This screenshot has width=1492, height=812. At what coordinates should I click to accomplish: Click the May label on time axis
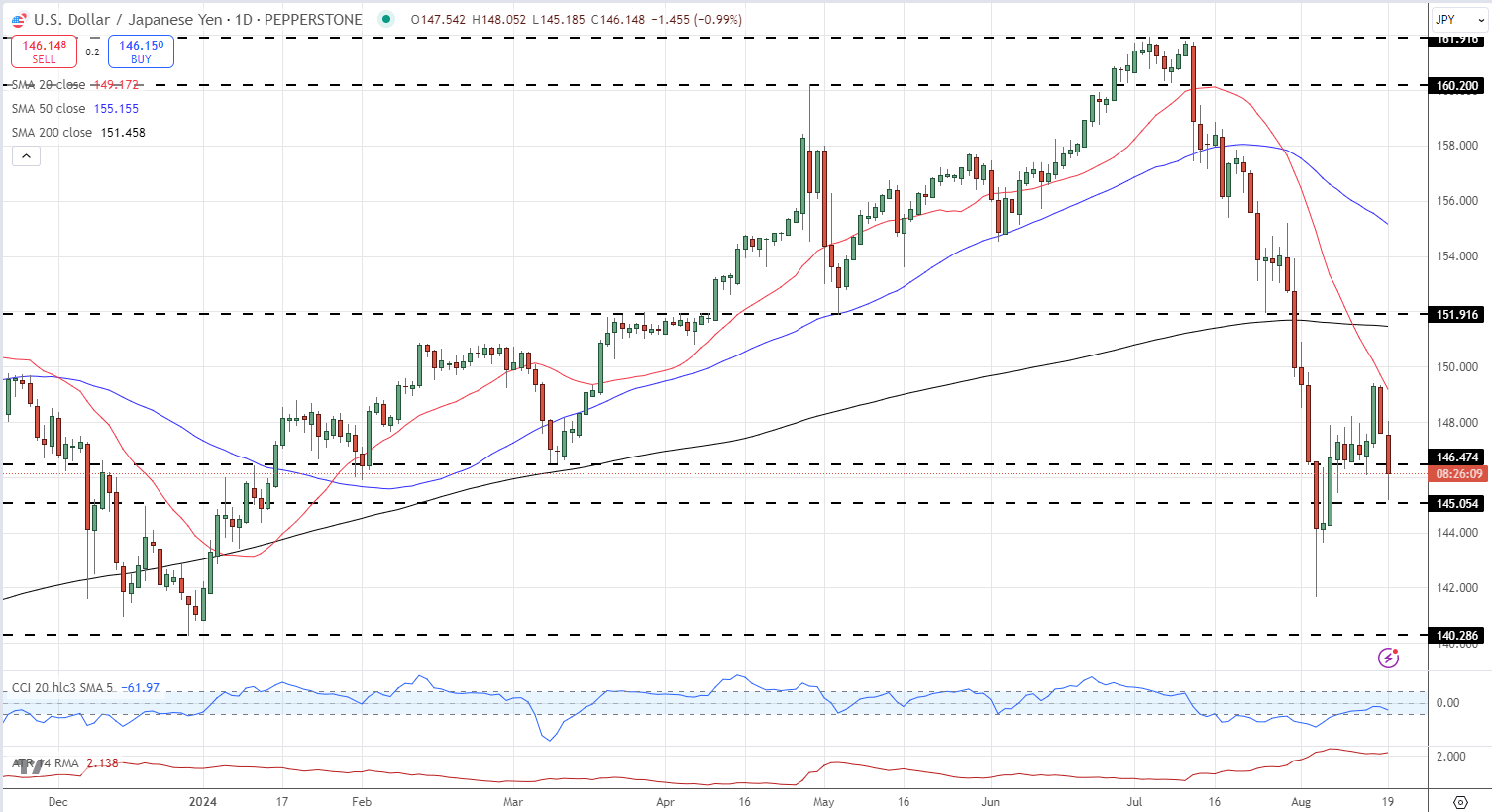point(823,802)
